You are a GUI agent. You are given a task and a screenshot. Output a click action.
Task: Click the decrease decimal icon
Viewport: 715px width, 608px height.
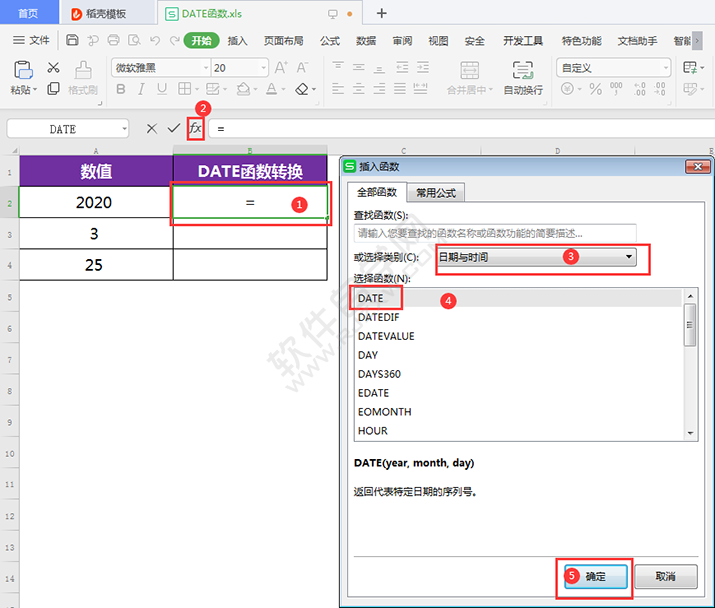tap(659, 88)
